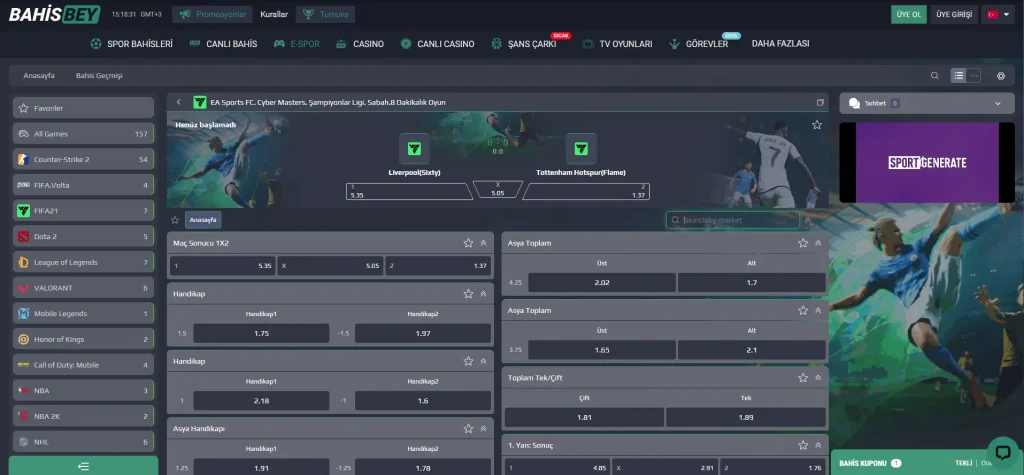Collapse the 1. Yarı Sonuç market
The image size is (1024, 475).
(x=818, y=445)
